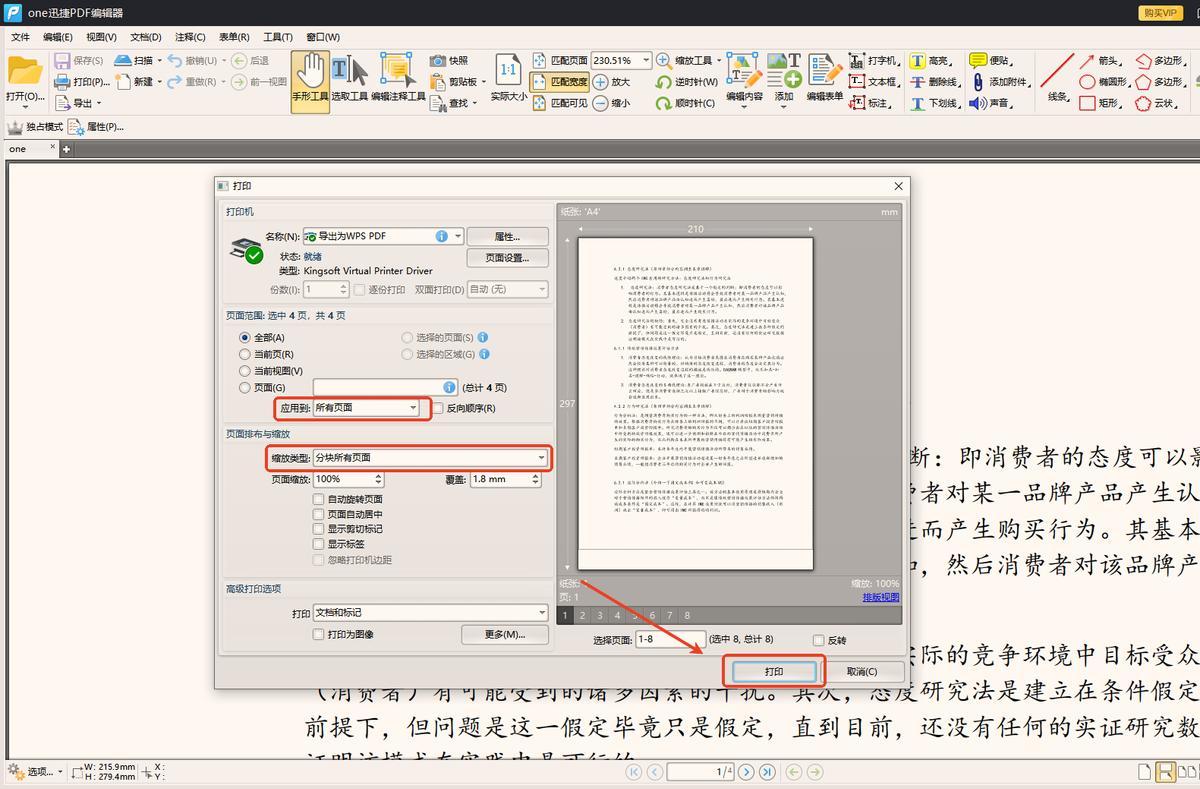
Task: Open the scaling type (缩放类型) dropdown
Action: pos(541,458)
